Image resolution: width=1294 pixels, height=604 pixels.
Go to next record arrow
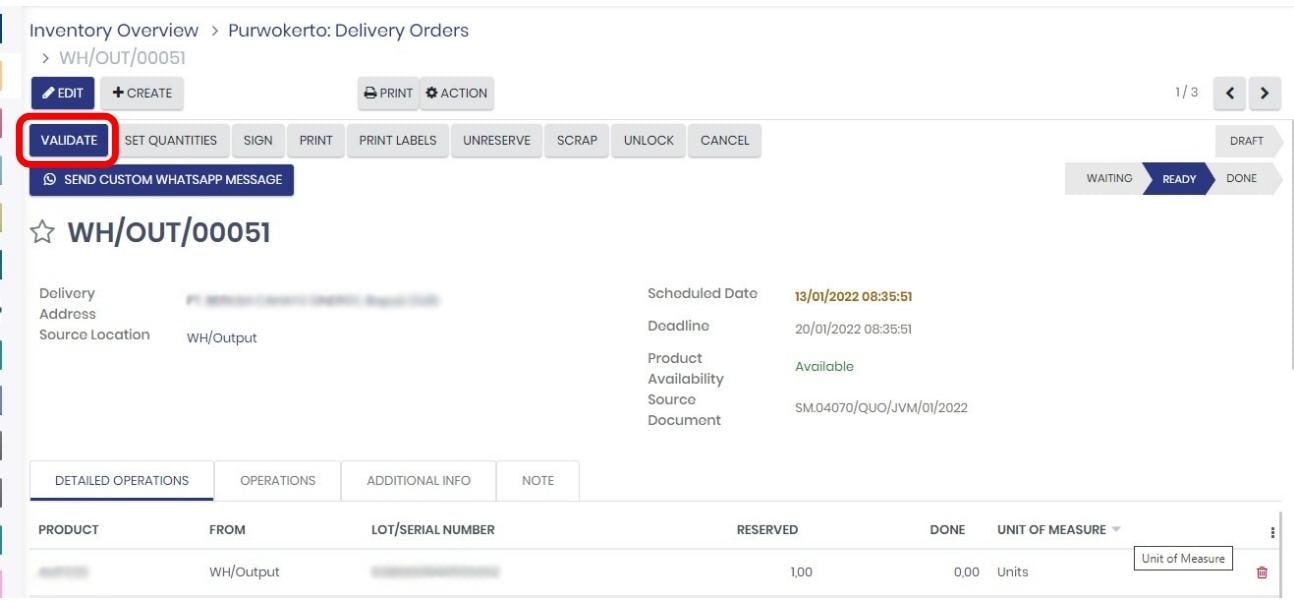click(x=1265, y=93)
